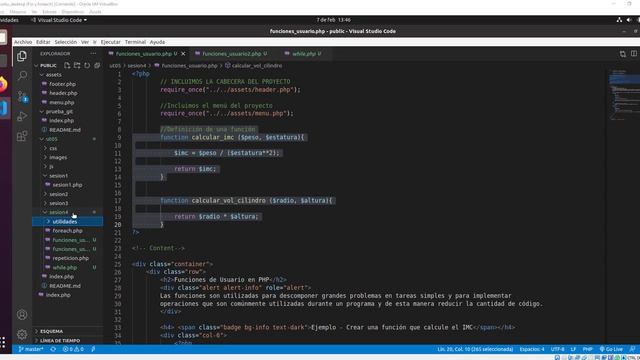Open the clock showing 7 de feb 13:46
The image size is (640, 360).
tap(333, 20)
